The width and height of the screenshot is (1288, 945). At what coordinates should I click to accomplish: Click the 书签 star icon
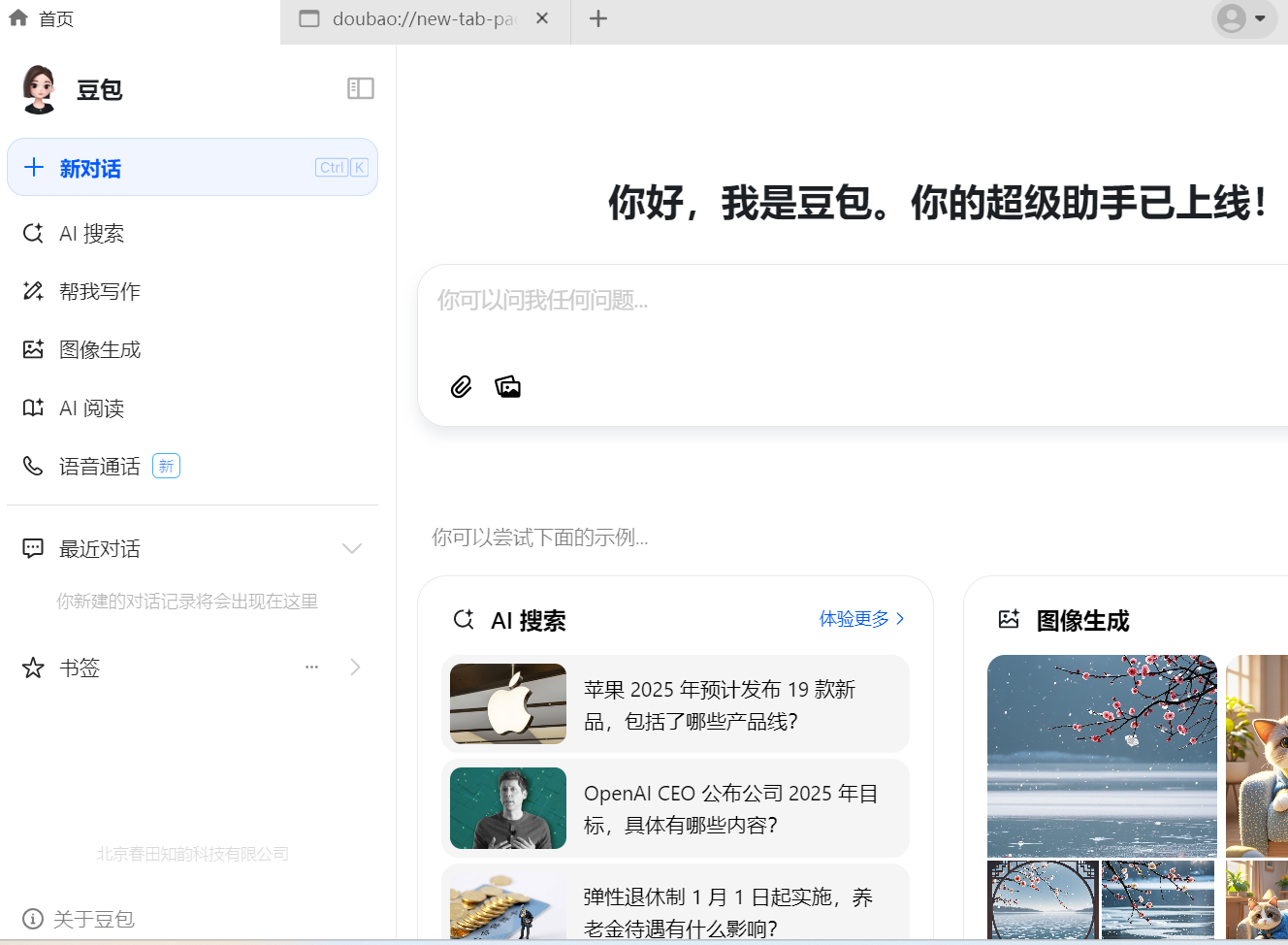click(33, 668)
